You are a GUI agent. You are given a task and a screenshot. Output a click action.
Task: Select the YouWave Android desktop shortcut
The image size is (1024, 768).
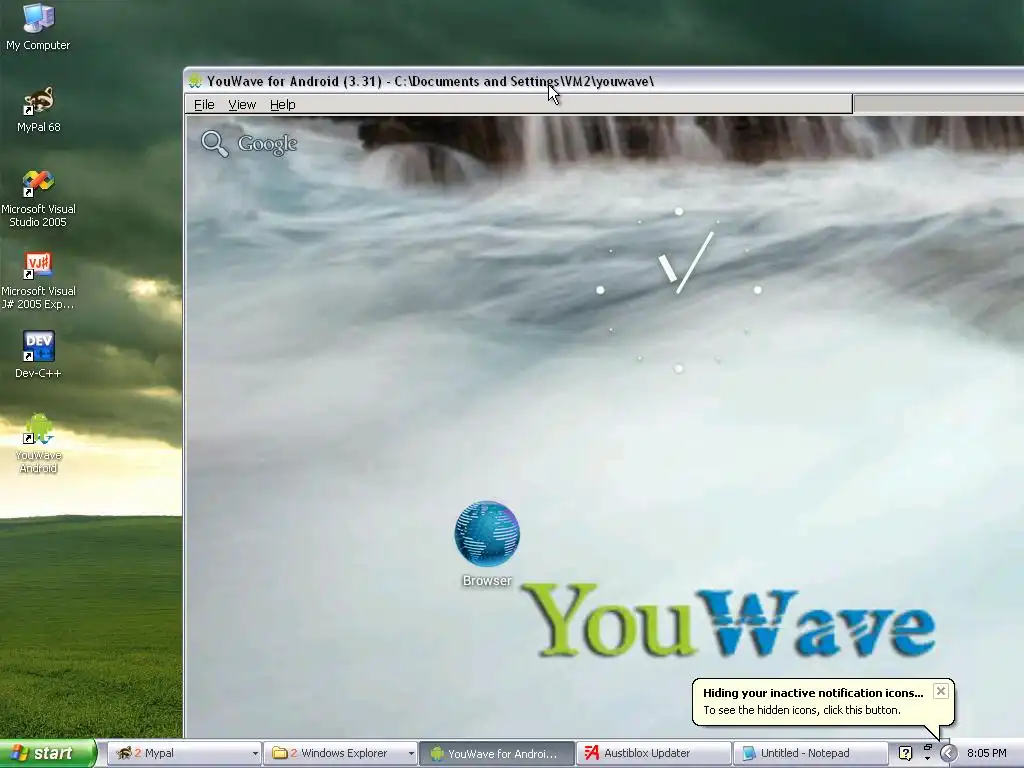point(38,443)
